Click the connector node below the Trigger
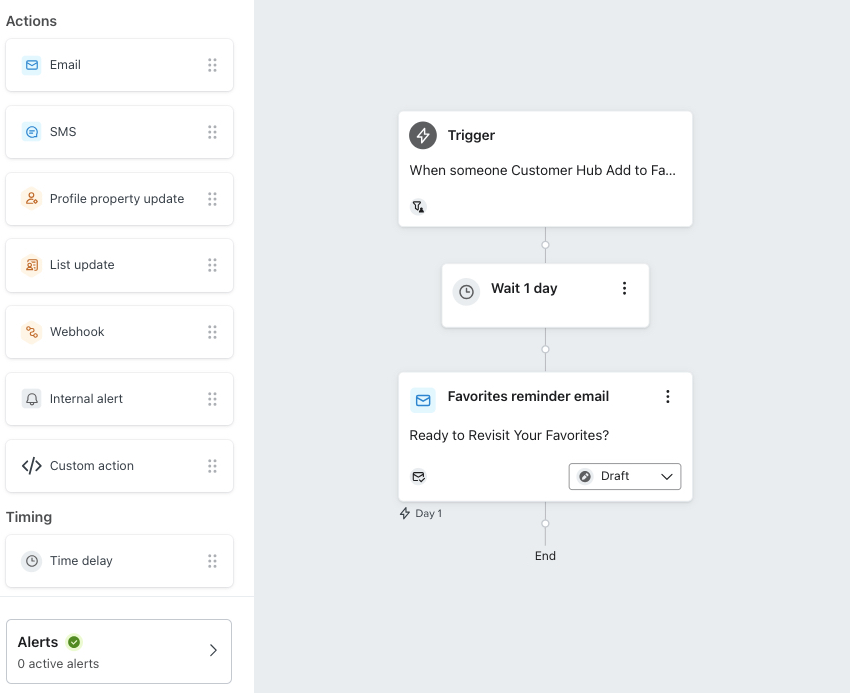 [545, 245]
